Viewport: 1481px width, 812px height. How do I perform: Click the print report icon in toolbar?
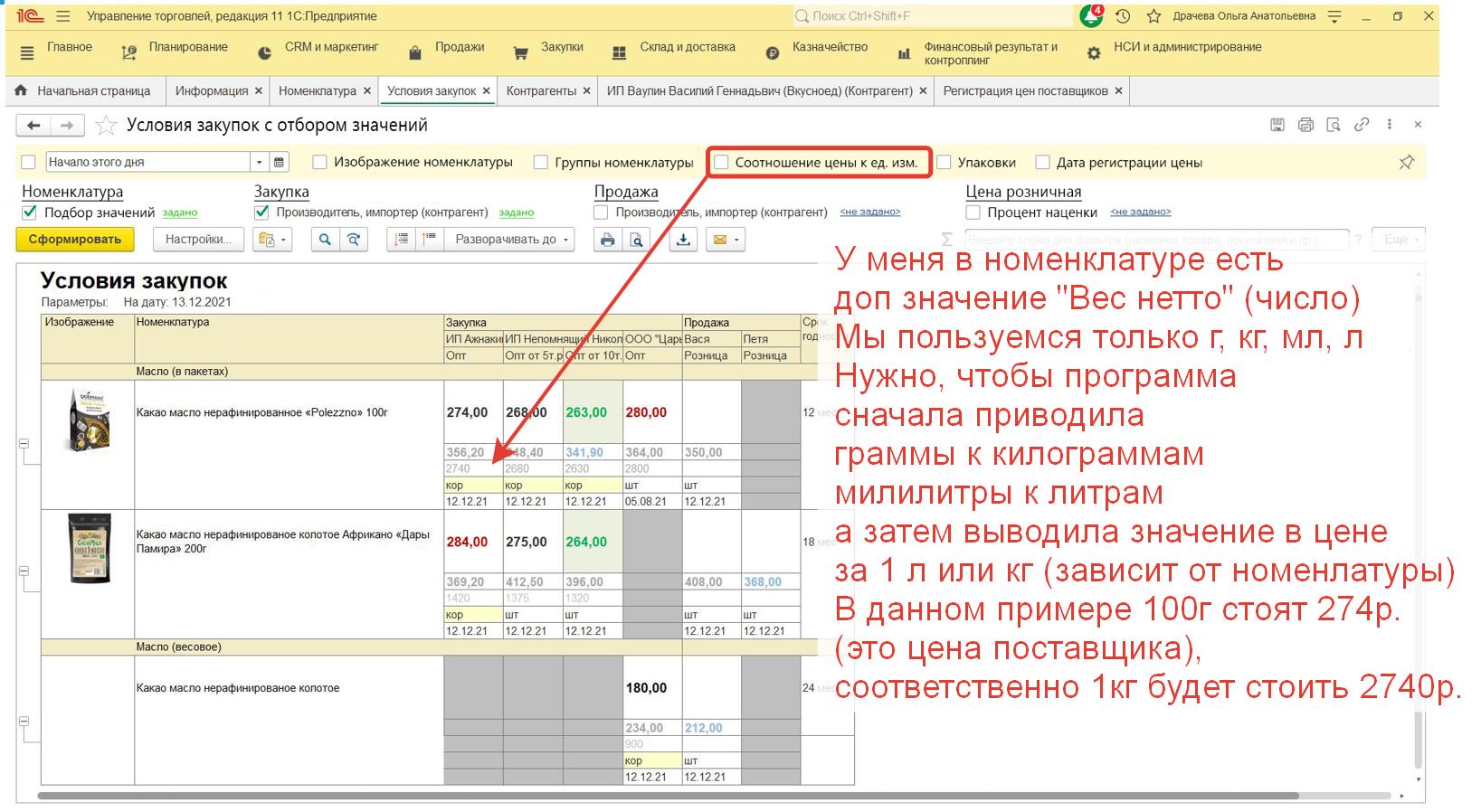[608, 240]
